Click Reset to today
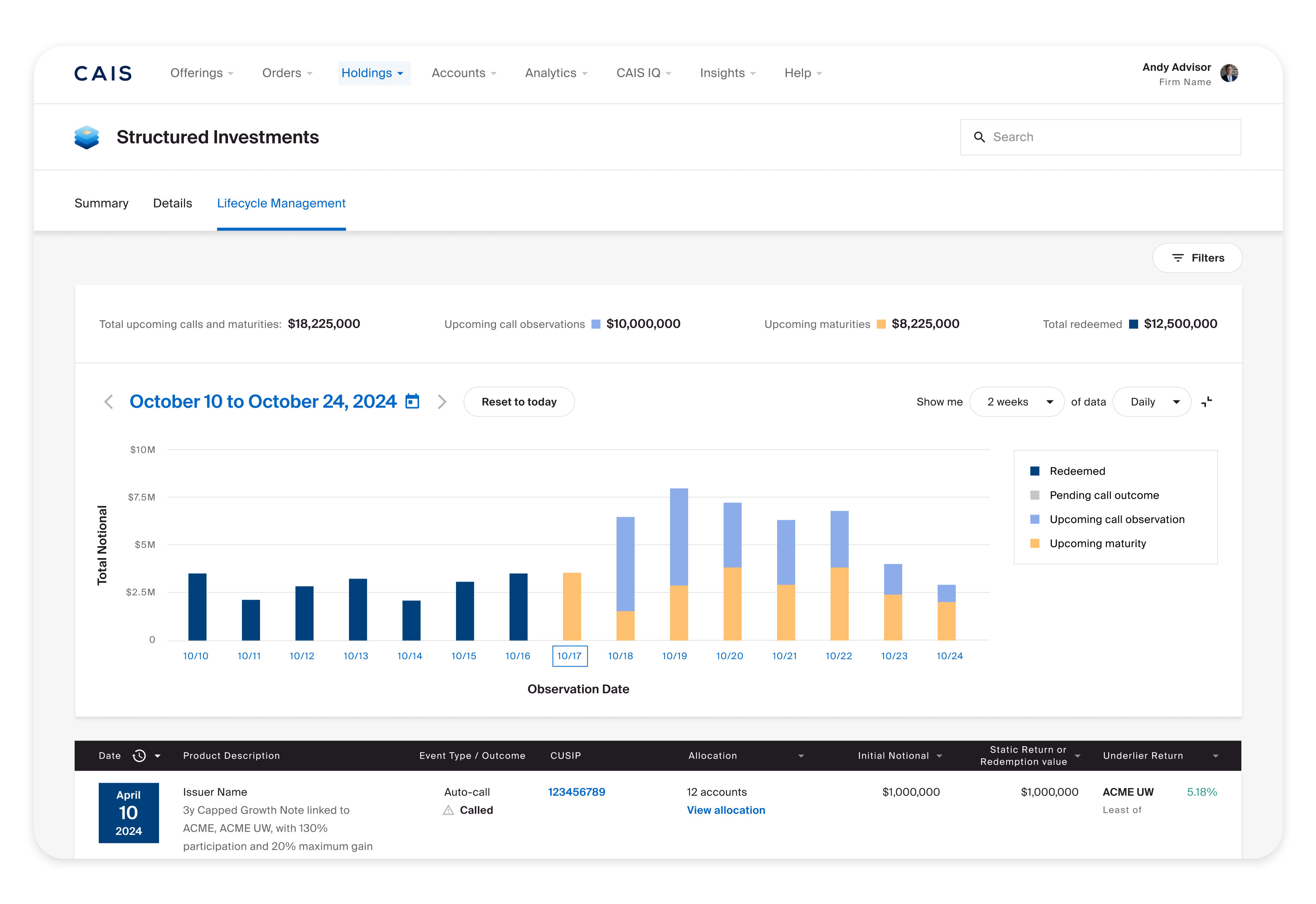The image size is (1316, 904). coord(519,402)
